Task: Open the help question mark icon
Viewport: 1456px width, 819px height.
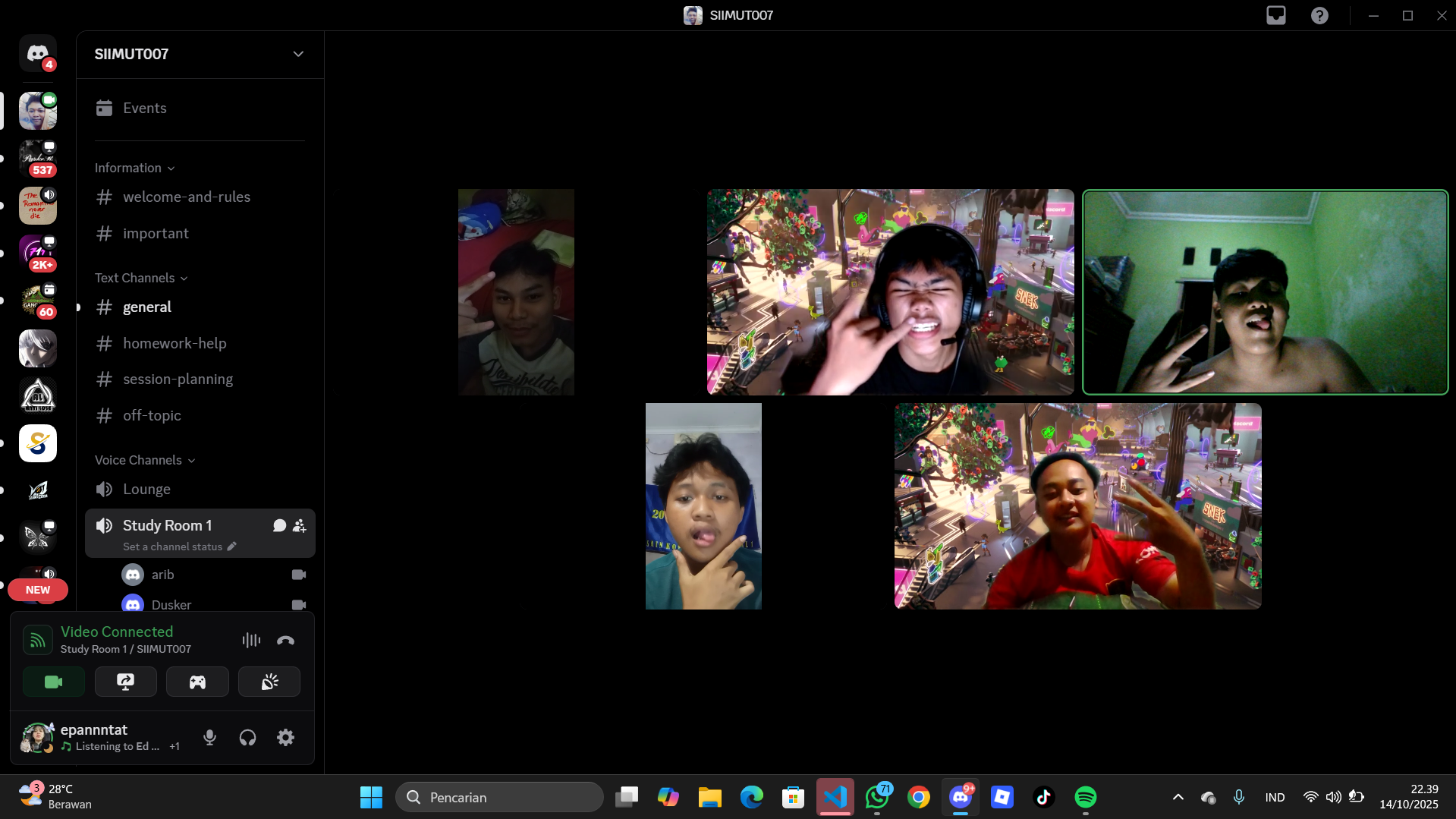Action: click(1319, 15)
